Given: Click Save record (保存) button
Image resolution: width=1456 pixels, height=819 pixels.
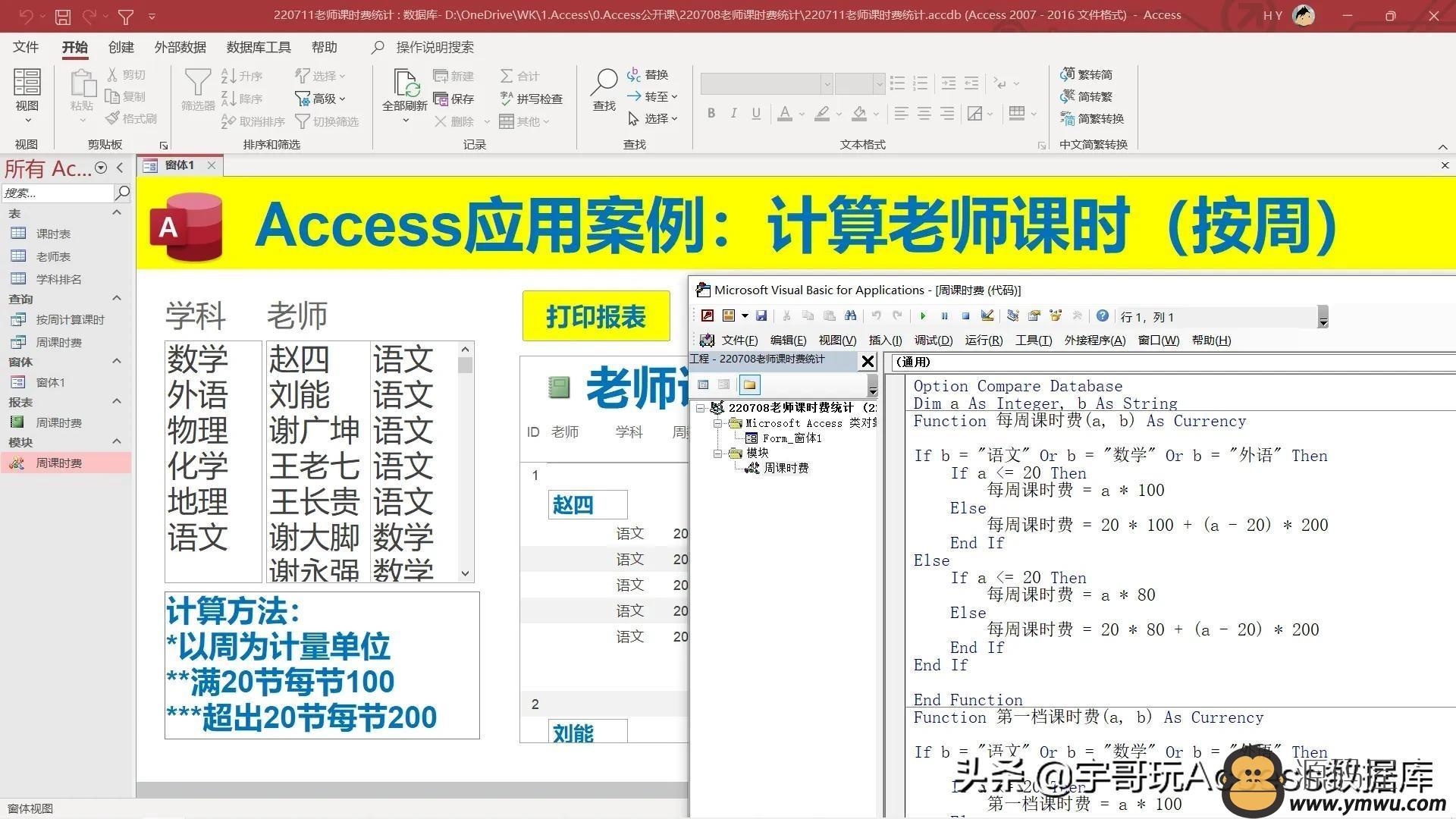Looking at the screenshot, I should pos(453,99).
